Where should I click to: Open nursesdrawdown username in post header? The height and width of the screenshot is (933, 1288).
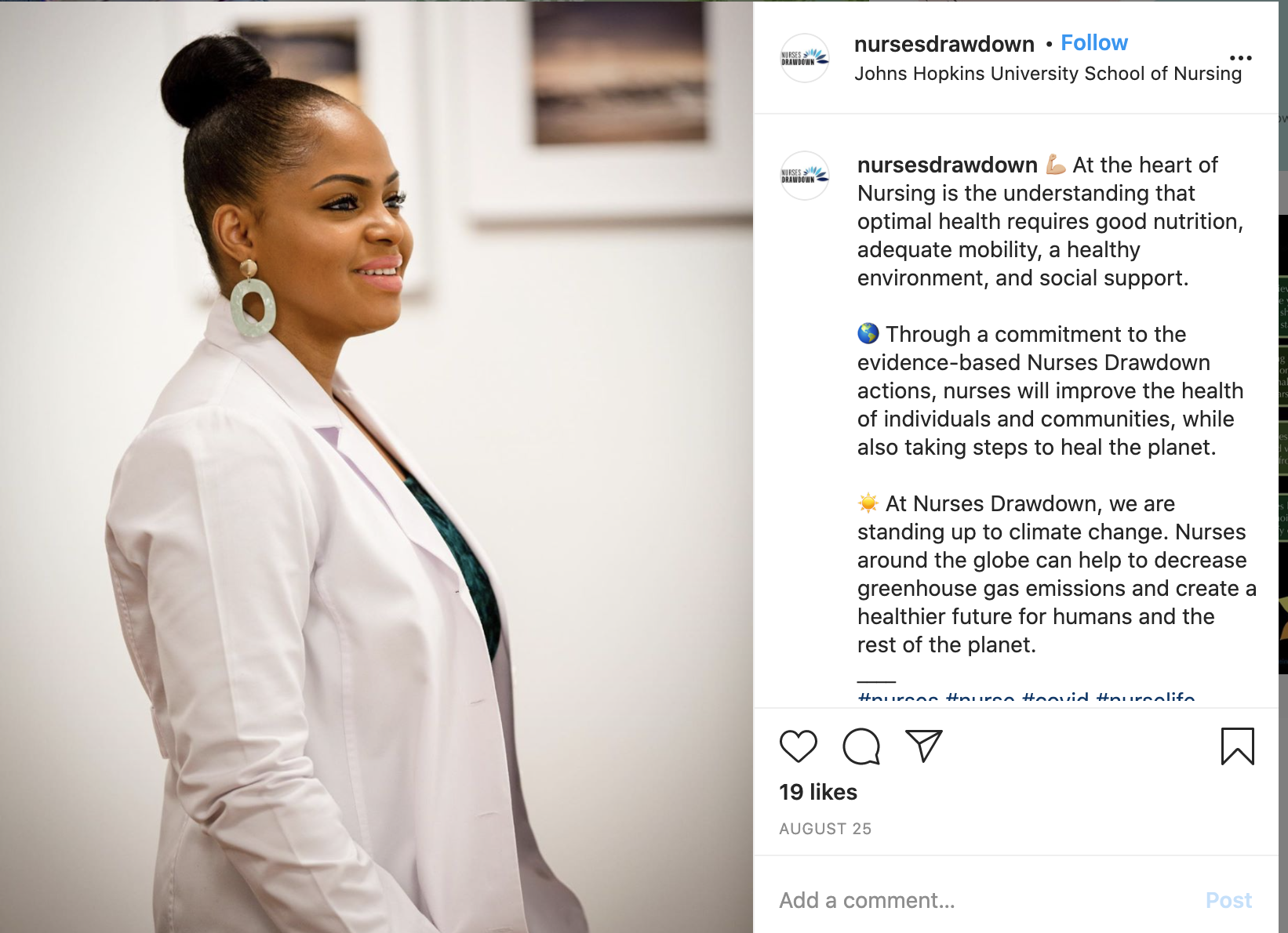[x=944, y=44]
